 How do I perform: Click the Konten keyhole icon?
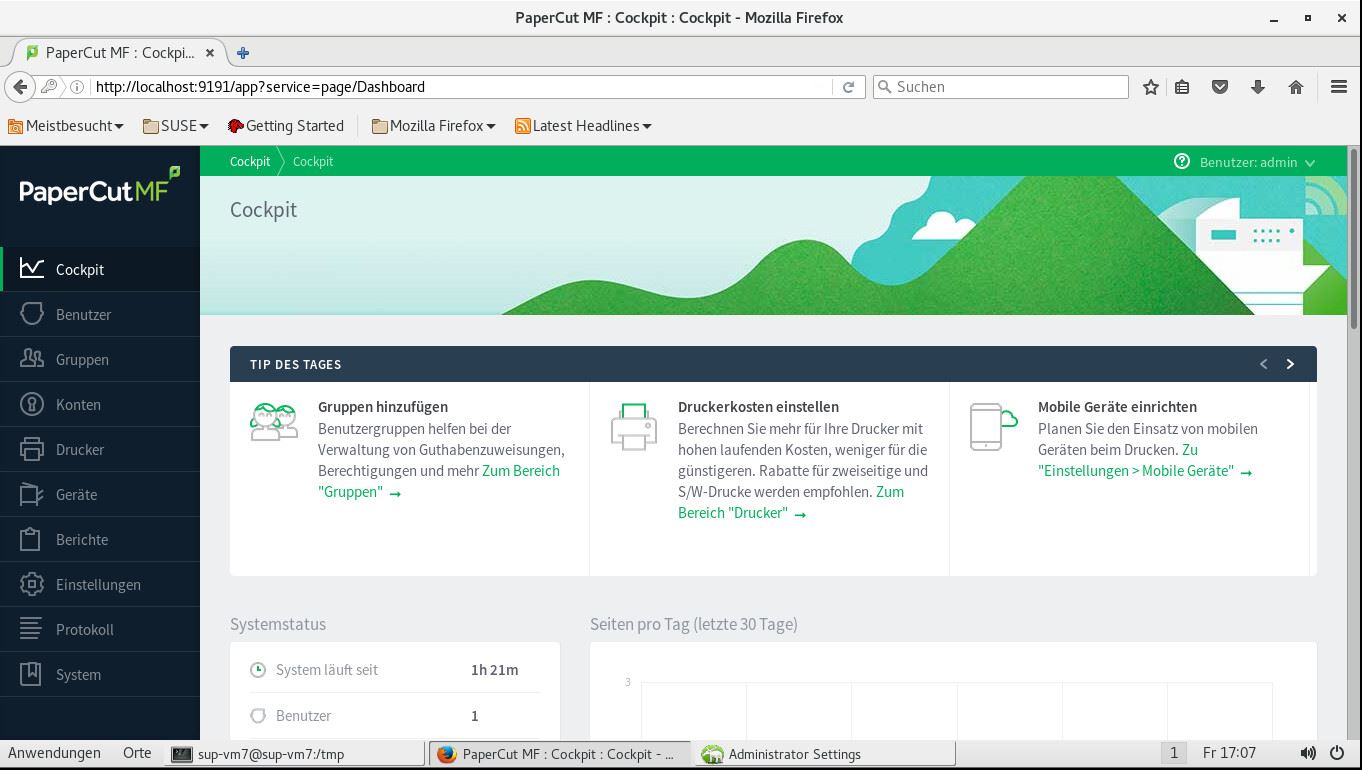[x=32, y=405]
